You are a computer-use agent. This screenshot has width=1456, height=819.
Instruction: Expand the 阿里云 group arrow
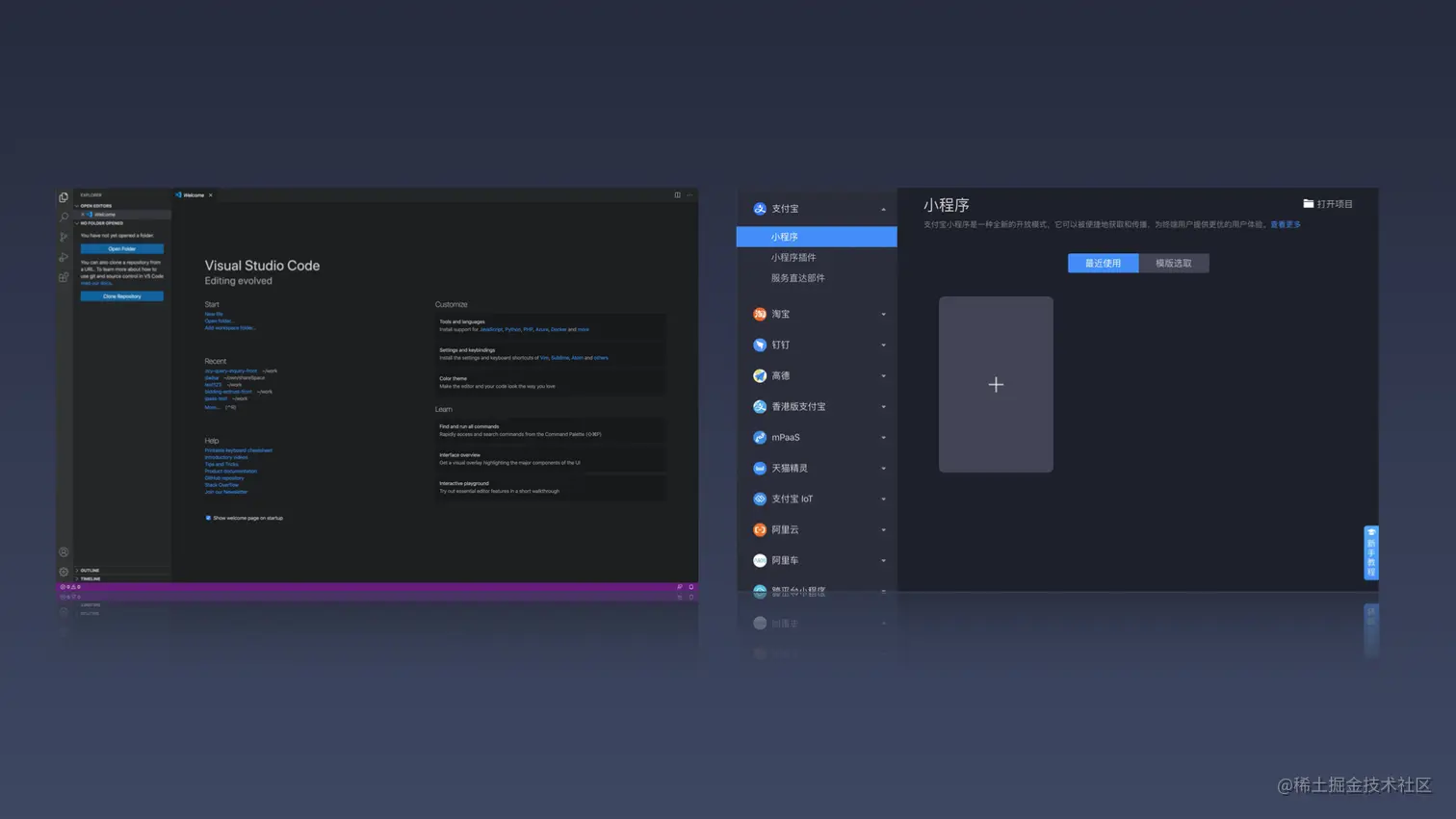coord(883,529)
